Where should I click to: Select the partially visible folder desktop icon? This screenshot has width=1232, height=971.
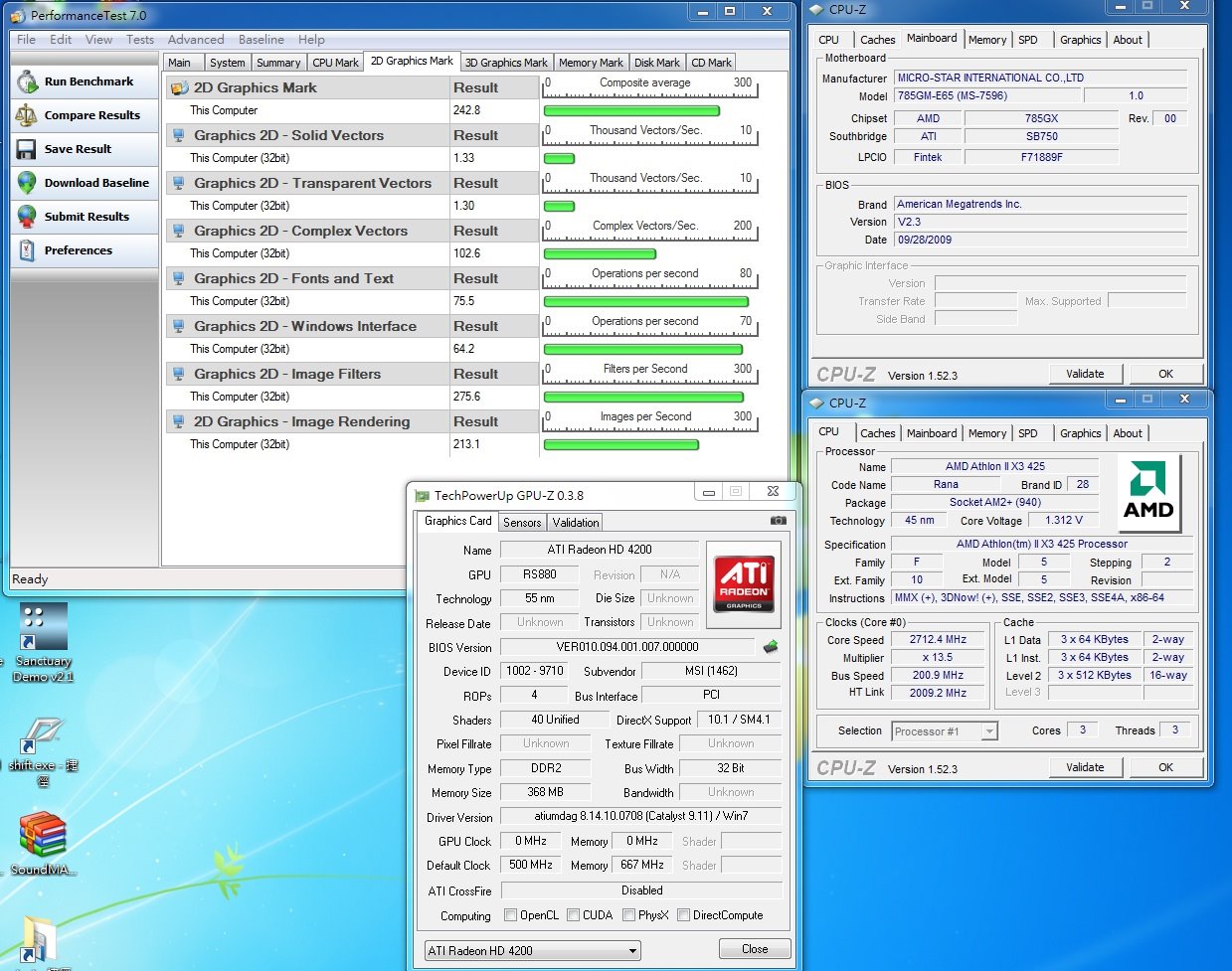pyautogui.click(x=40, y=940)
